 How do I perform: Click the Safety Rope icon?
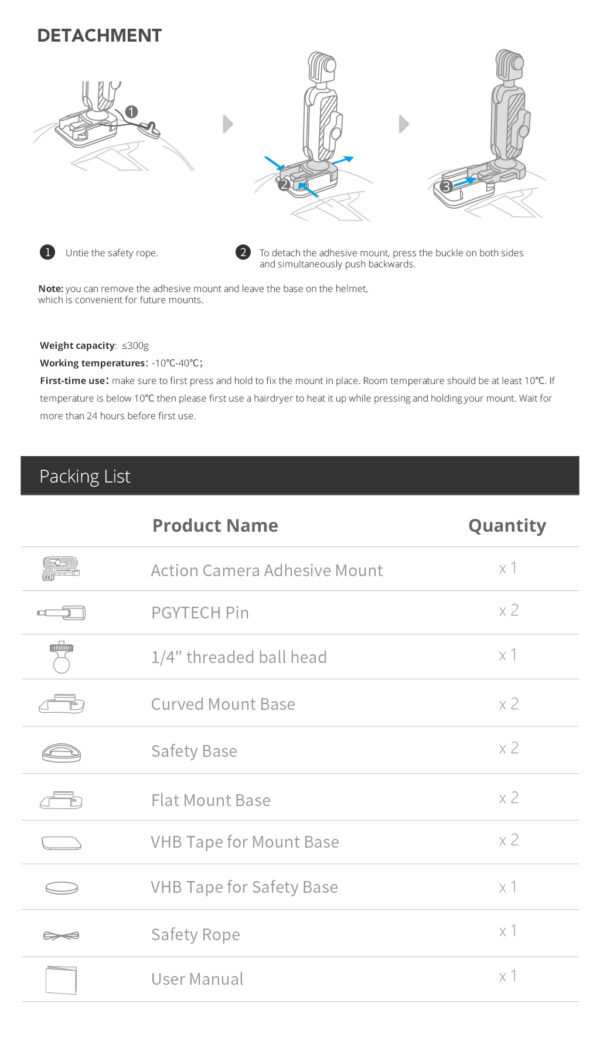pos(61,935)
